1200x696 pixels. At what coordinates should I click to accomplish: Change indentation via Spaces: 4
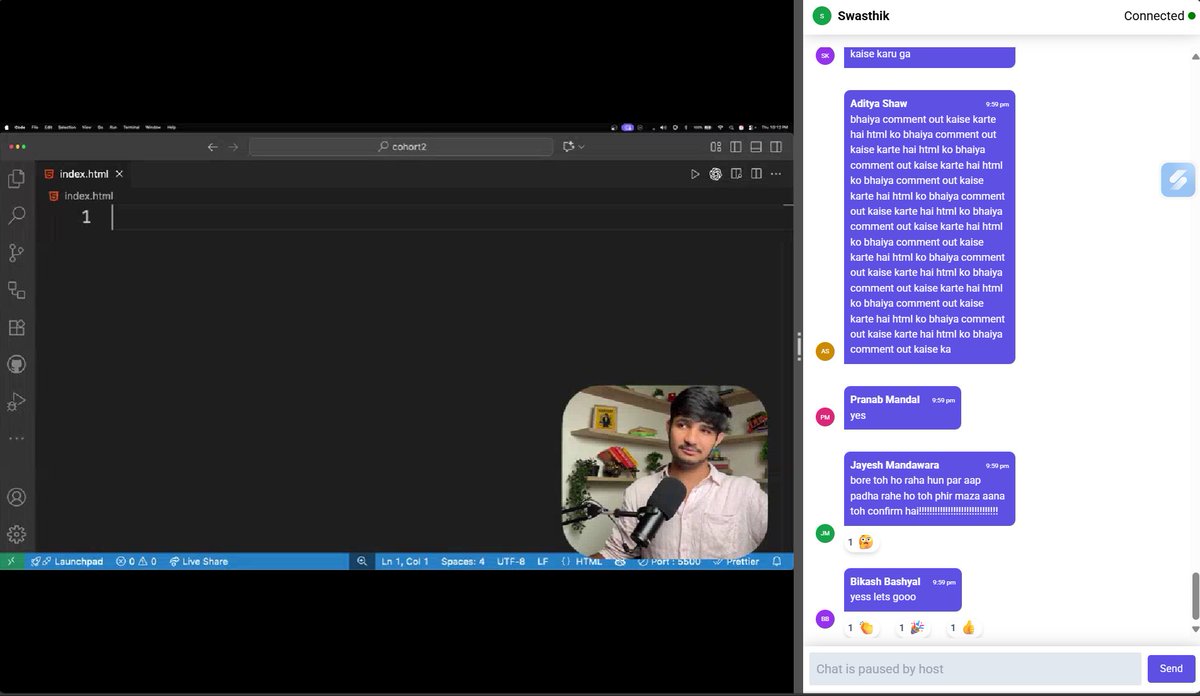(463, 562)
